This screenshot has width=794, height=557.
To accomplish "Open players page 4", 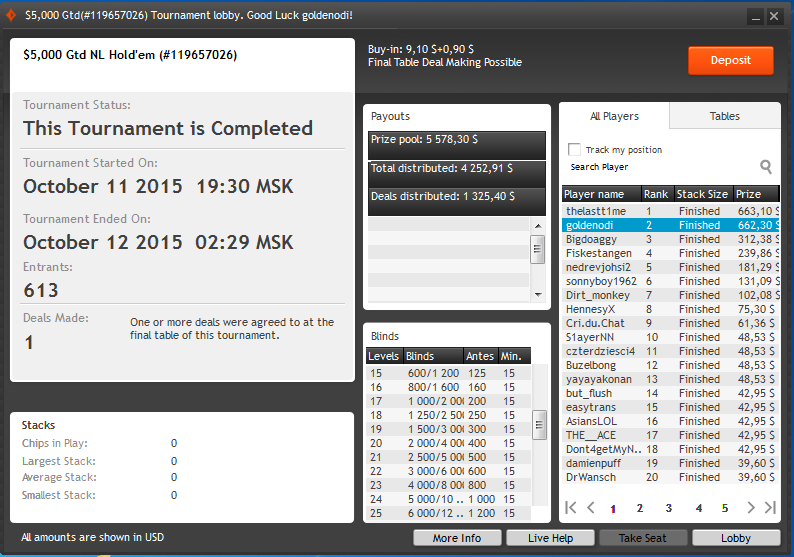I will pos(699,508).
